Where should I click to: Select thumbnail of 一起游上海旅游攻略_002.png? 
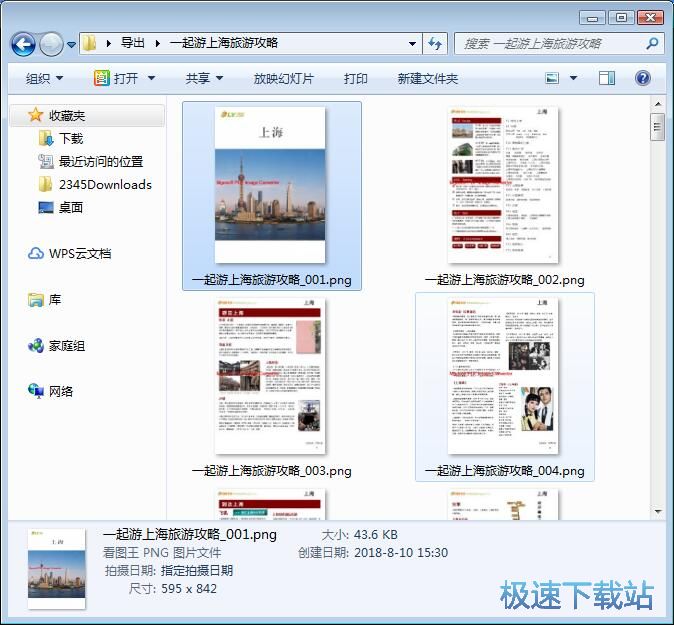(503, 185)
